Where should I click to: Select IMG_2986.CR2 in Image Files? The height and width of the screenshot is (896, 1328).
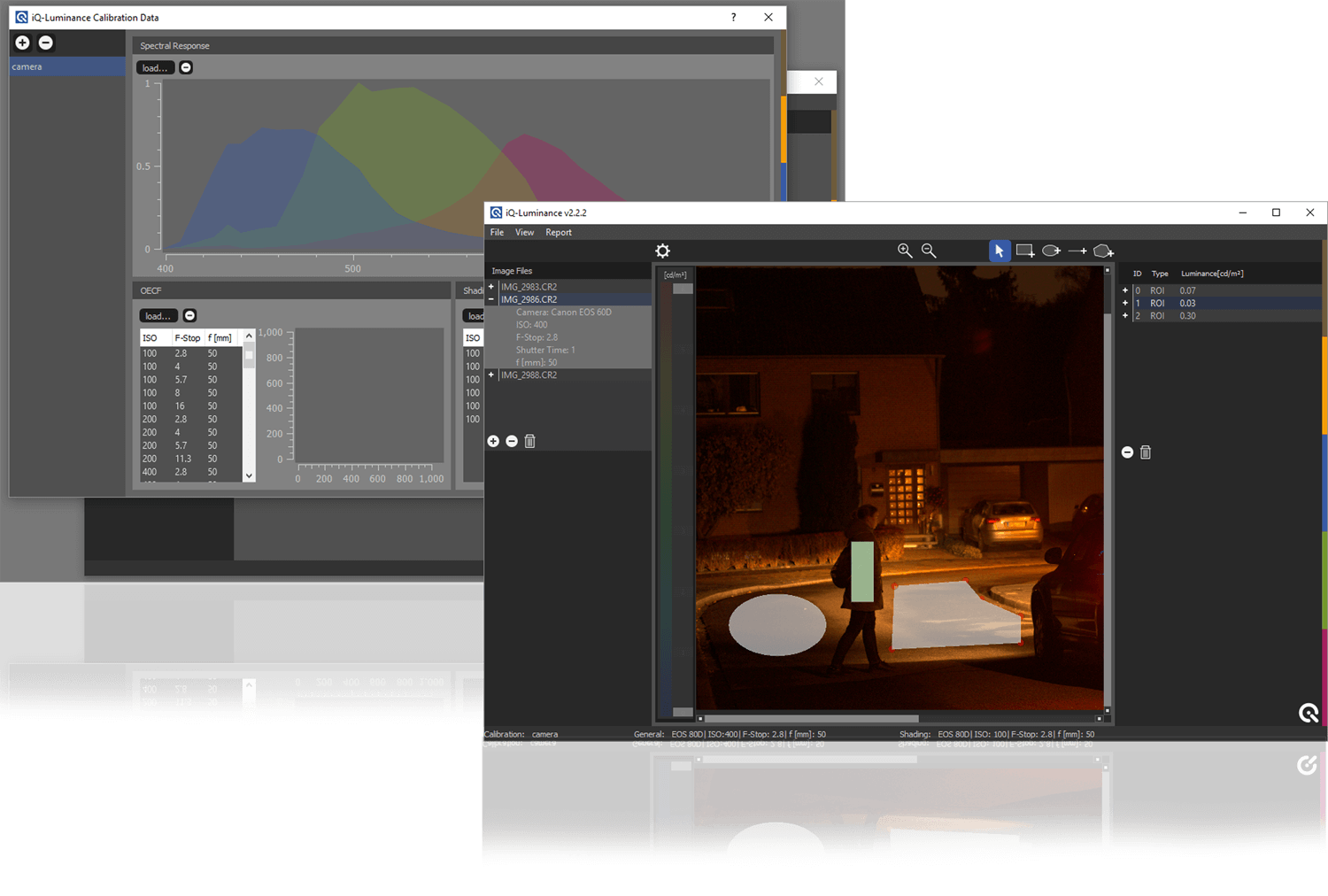[x=529, y=299]
